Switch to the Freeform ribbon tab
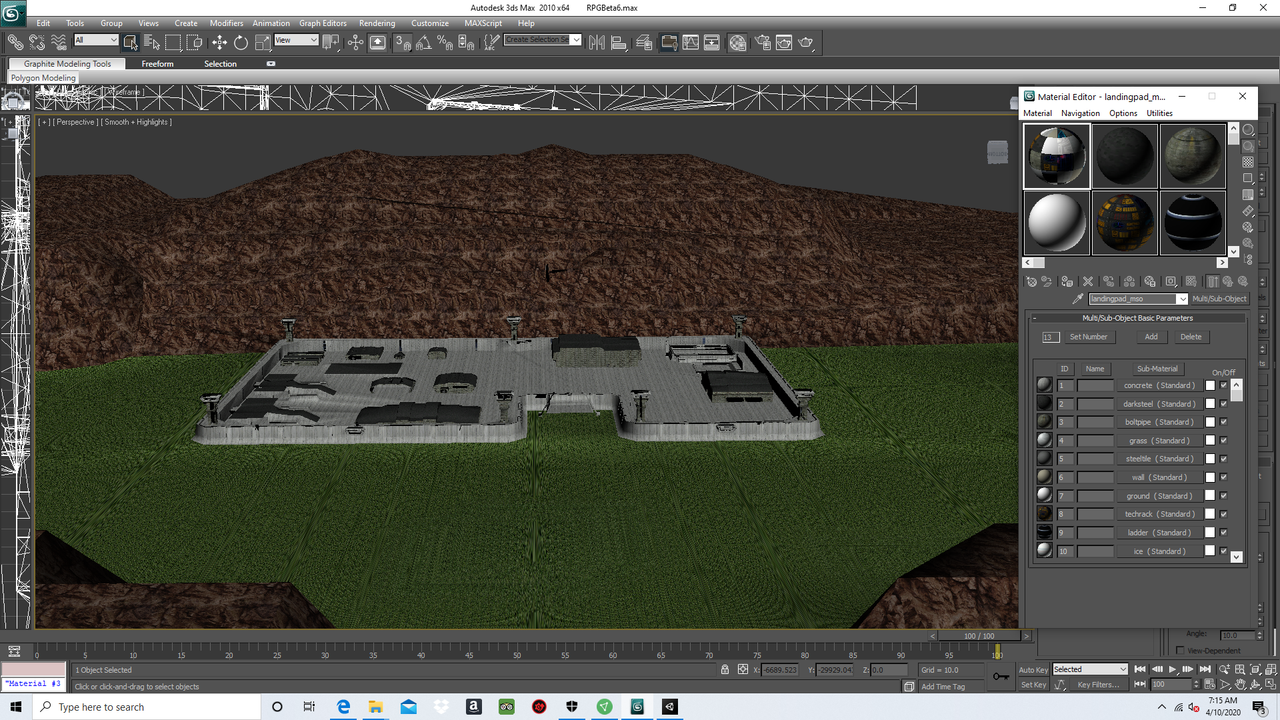1280x720 pixels. [x=157, y=63]
